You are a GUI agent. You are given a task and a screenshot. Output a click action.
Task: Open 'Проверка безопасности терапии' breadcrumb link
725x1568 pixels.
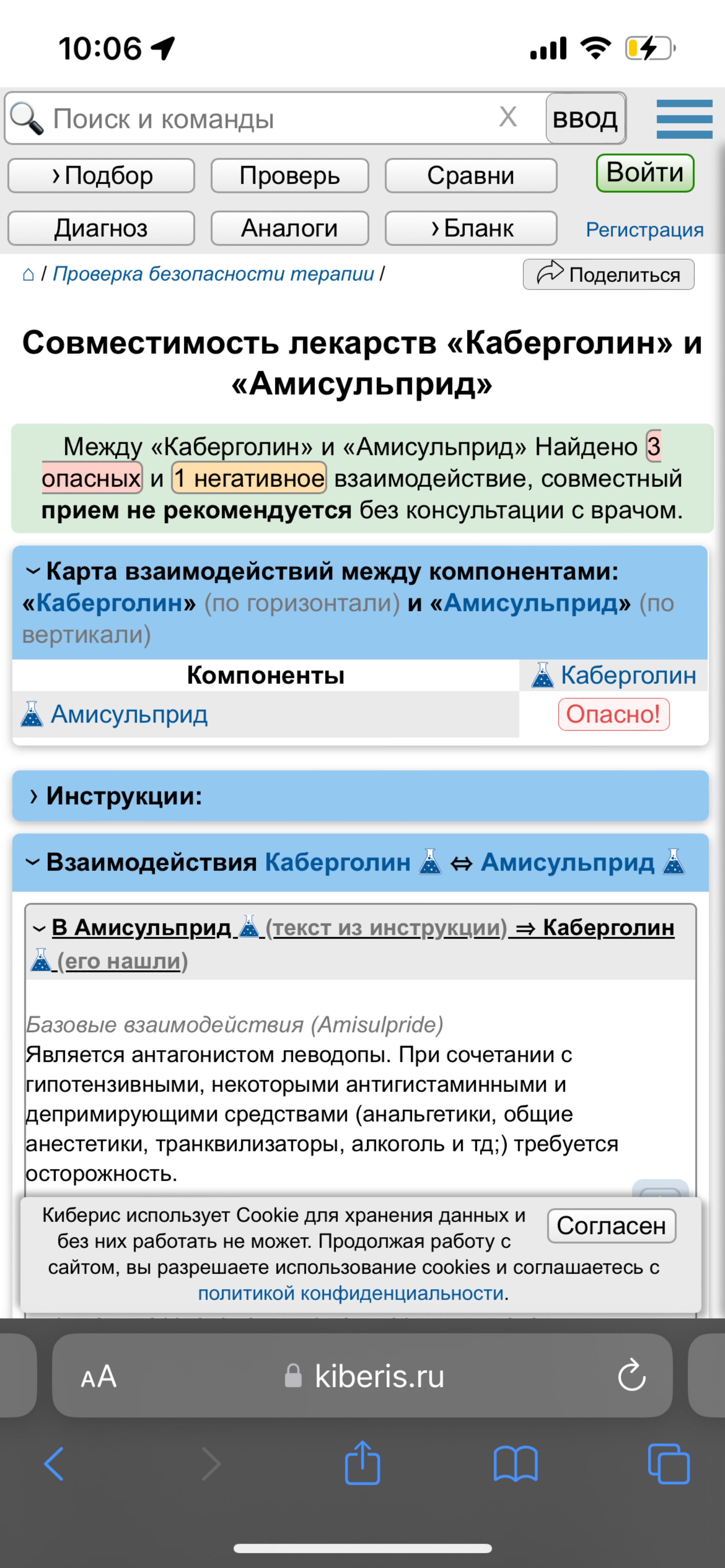click(x=213, y=274)
